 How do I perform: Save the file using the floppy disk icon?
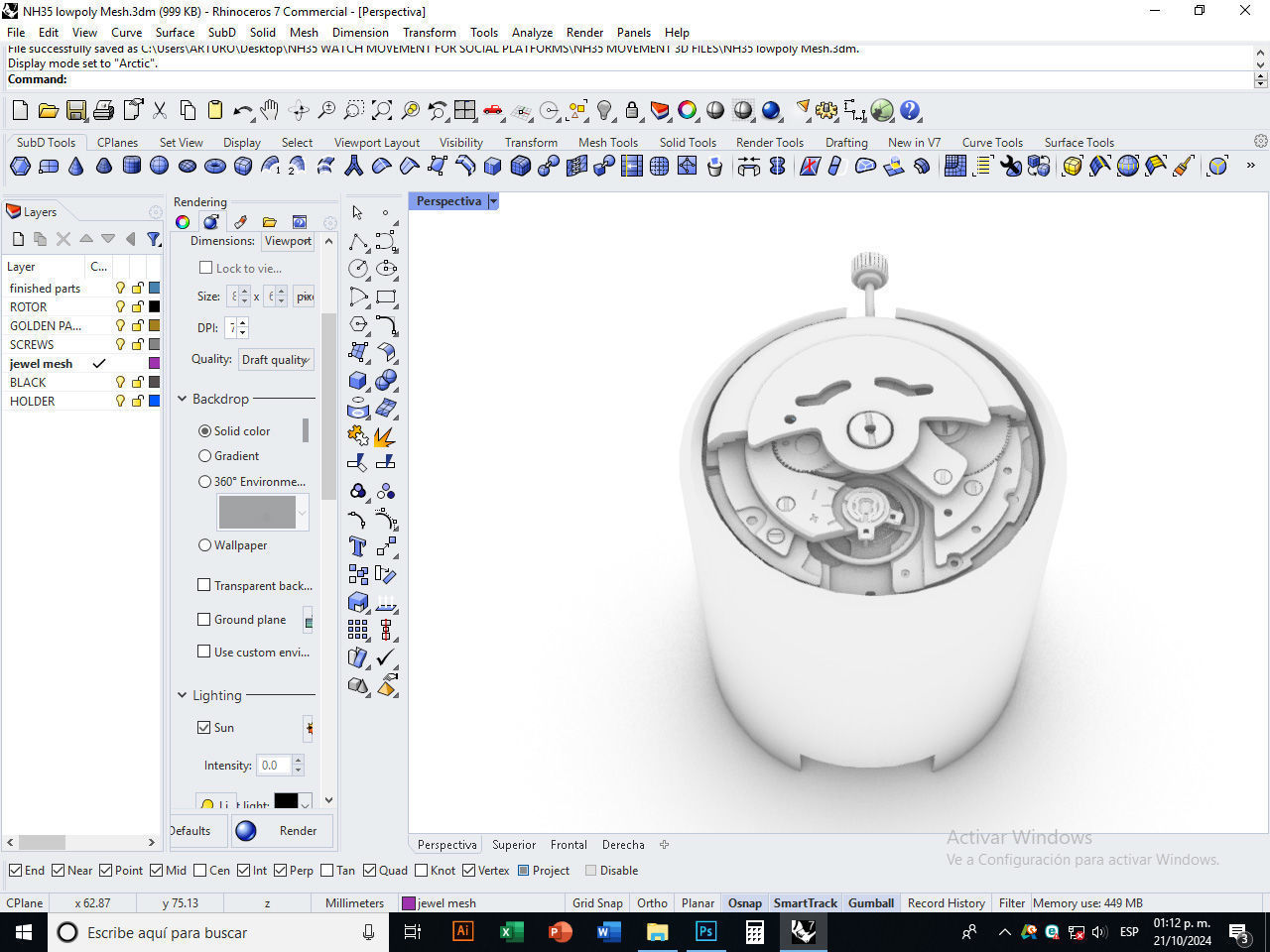(x=75, y=111)
